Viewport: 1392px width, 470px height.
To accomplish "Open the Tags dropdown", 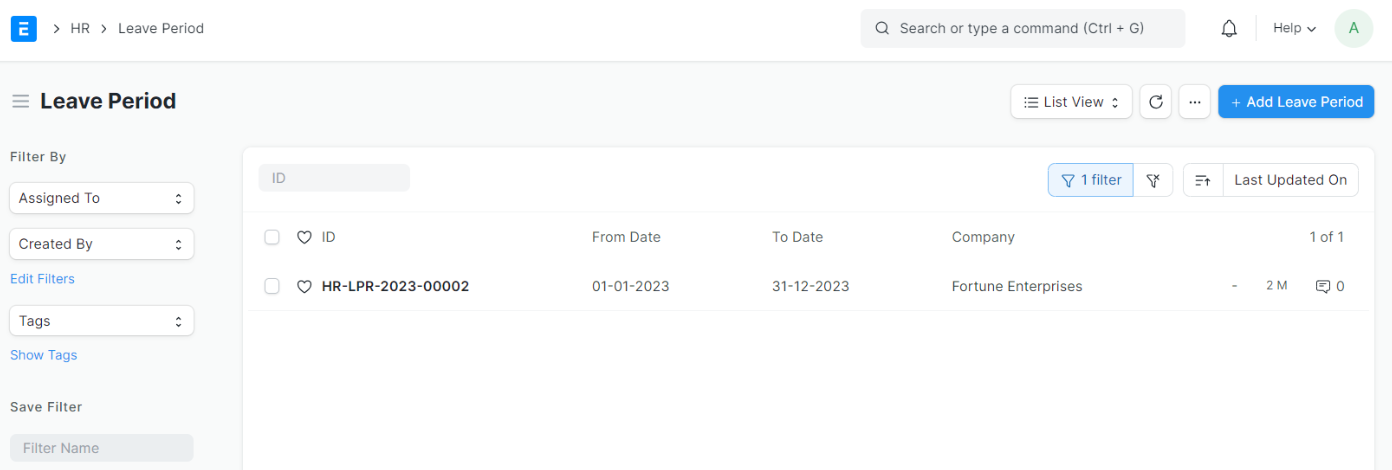I will 101,321.
